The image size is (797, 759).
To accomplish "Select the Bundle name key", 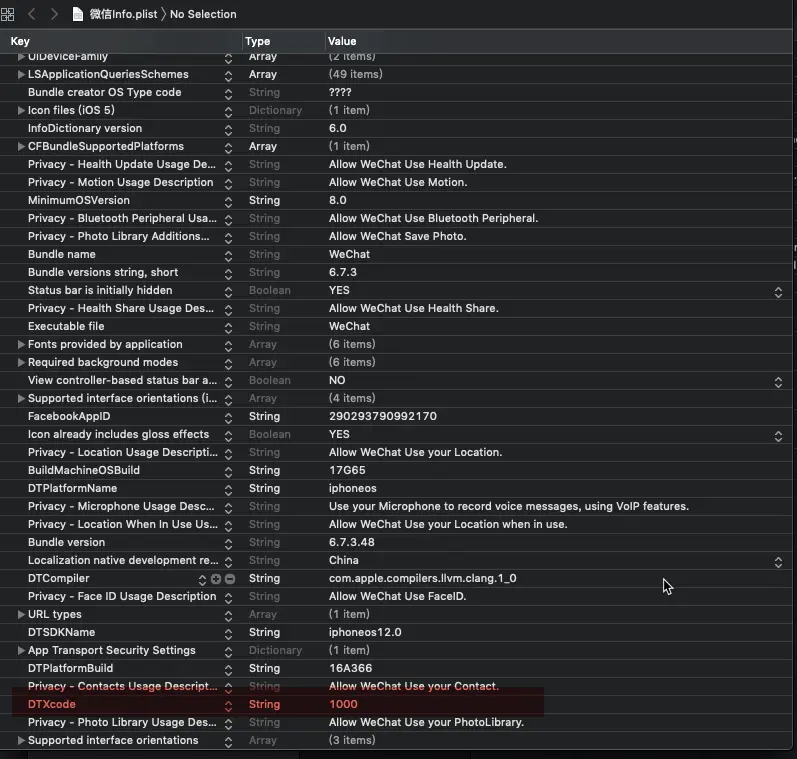I will [62, 254].
